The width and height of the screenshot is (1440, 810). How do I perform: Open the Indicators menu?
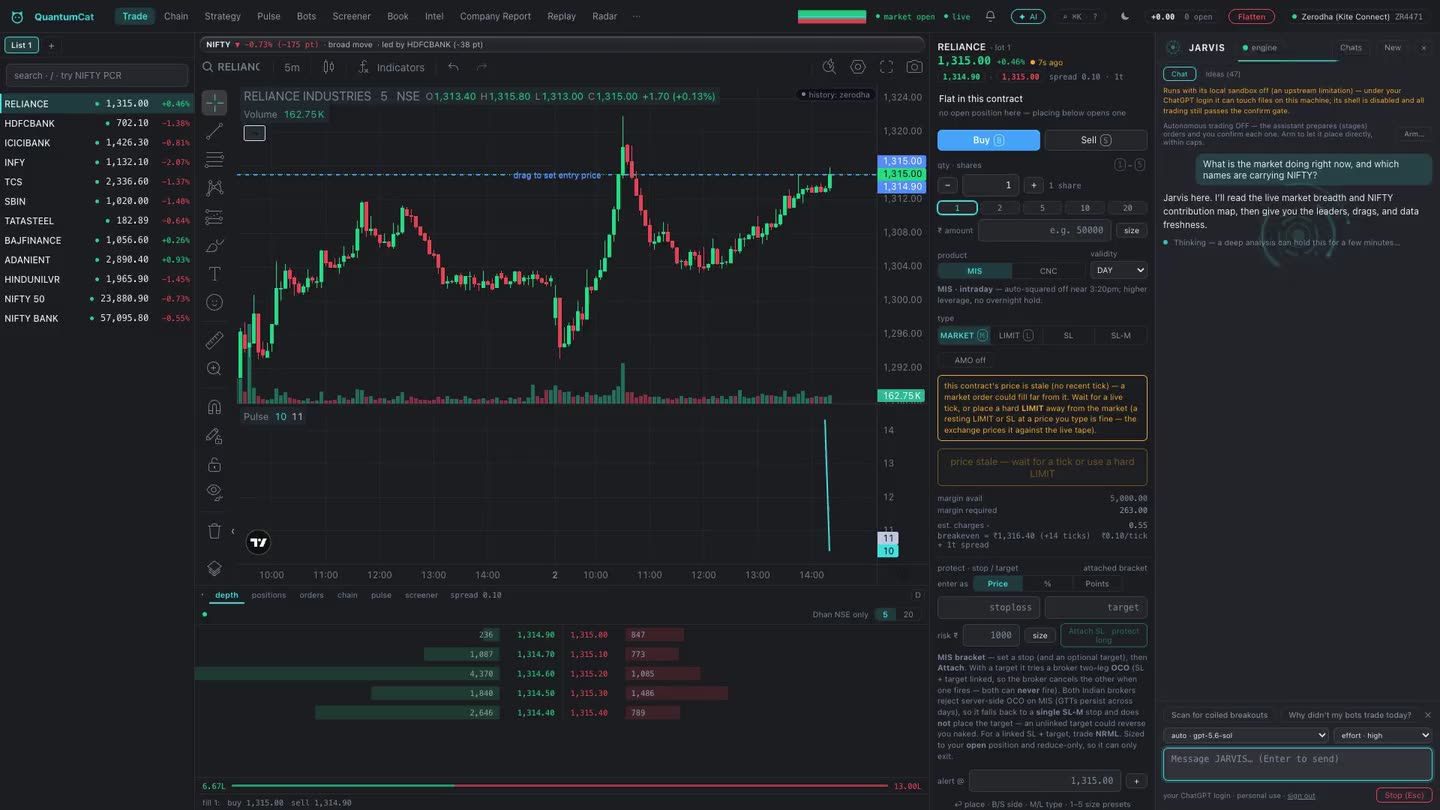click(391, 67)
